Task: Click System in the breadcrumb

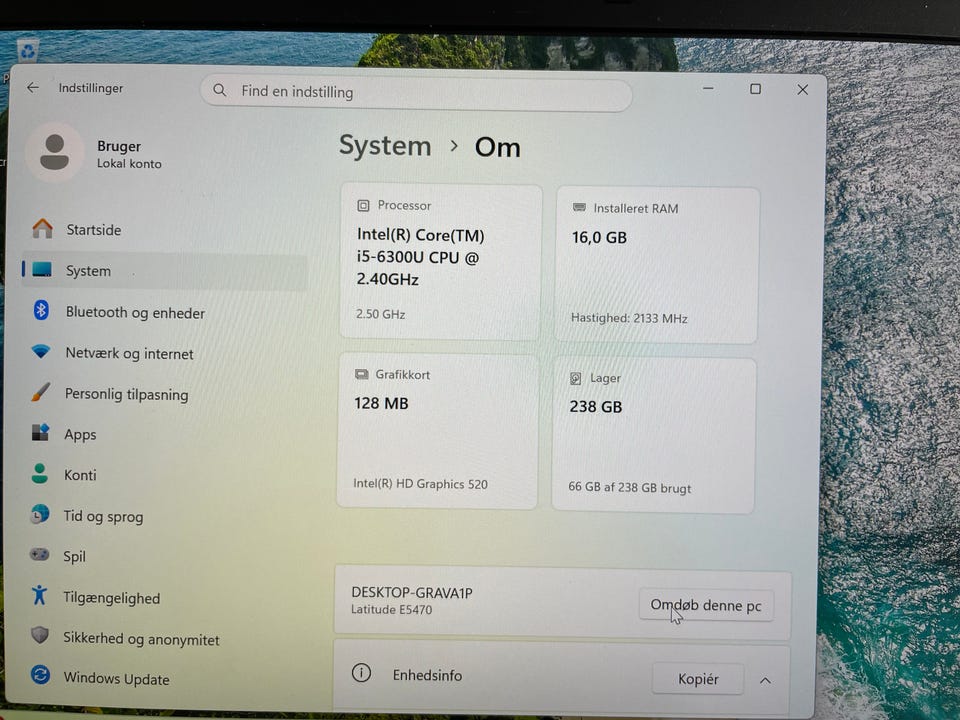Action: (x=385, y=147)
